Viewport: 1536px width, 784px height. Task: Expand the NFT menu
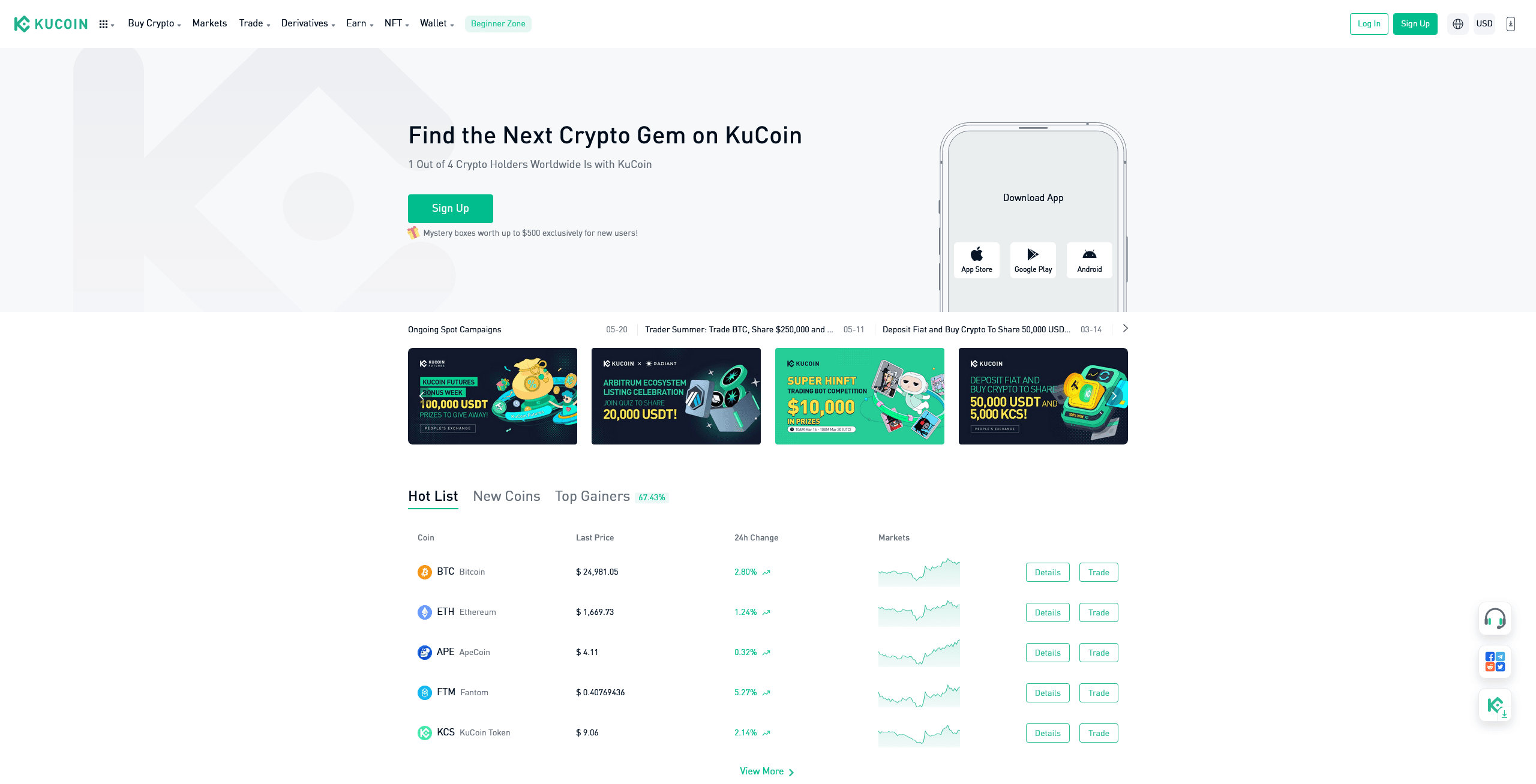pyautogui.click(x=397, y=23)
